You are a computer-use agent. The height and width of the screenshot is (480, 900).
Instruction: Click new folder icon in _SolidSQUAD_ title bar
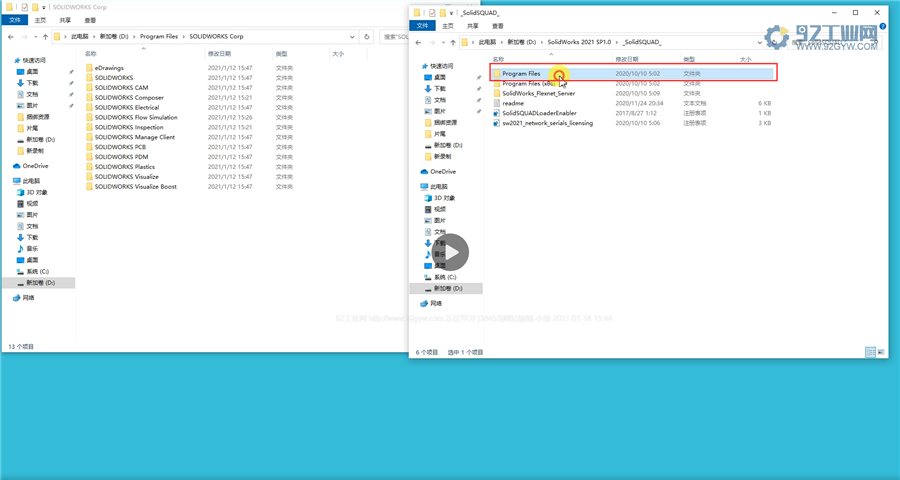coord(443,13)
